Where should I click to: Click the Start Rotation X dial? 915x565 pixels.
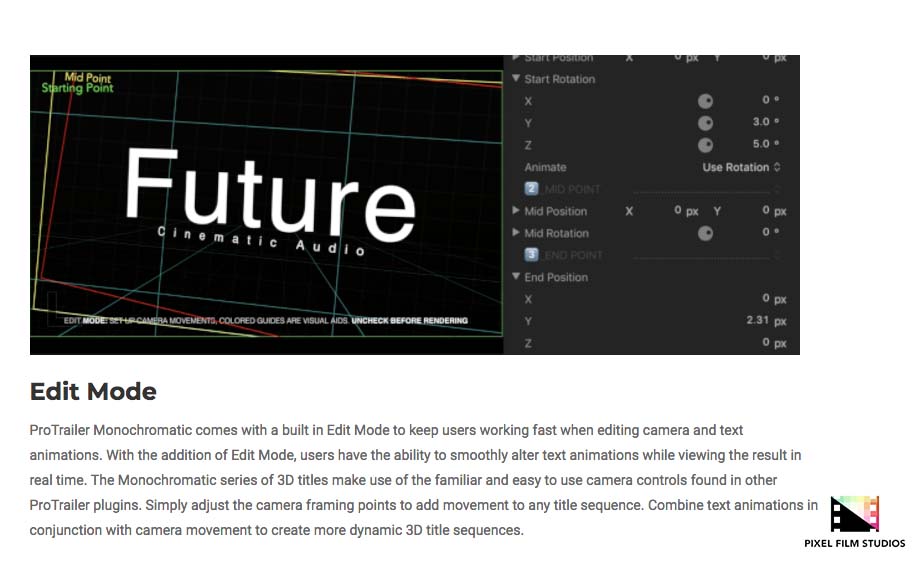706,102
